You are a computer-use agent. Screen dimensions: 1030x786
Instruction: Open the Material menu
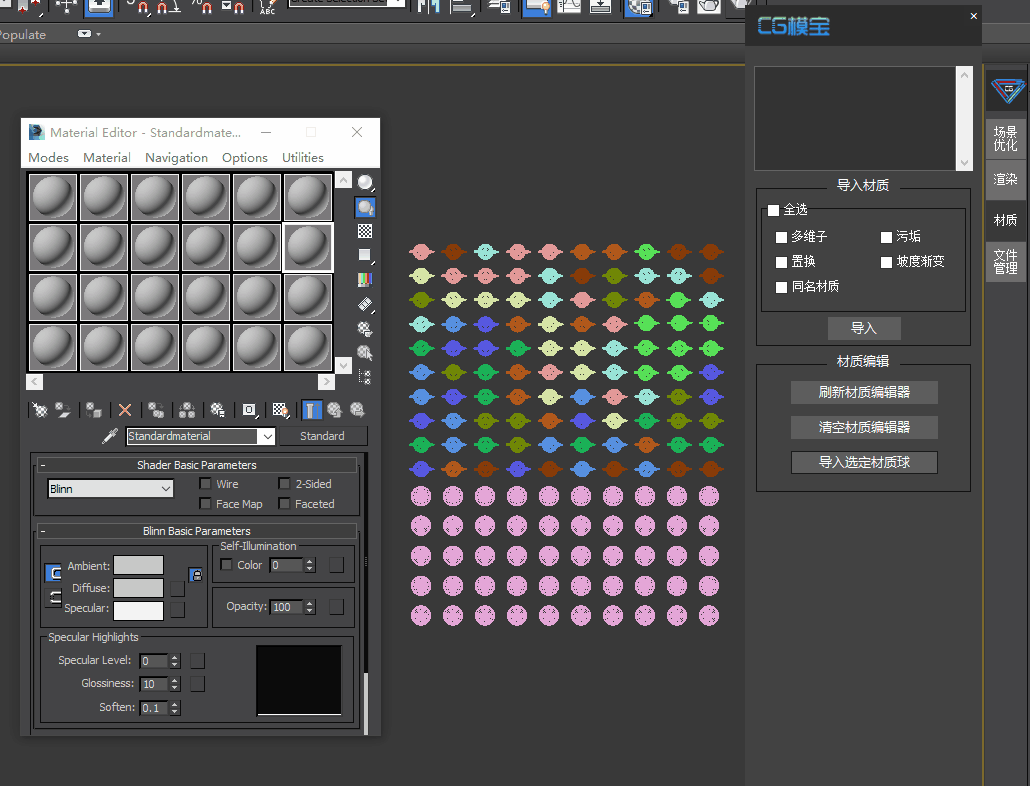tap(106, 157)
